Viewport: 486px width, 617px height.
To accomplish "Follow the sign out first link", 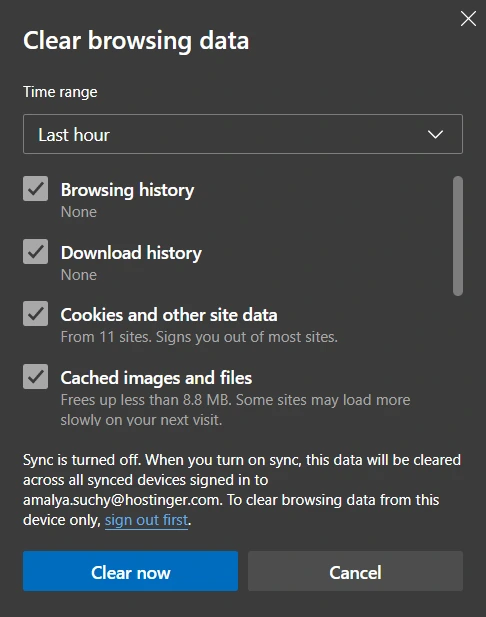I will pos(146,520).
